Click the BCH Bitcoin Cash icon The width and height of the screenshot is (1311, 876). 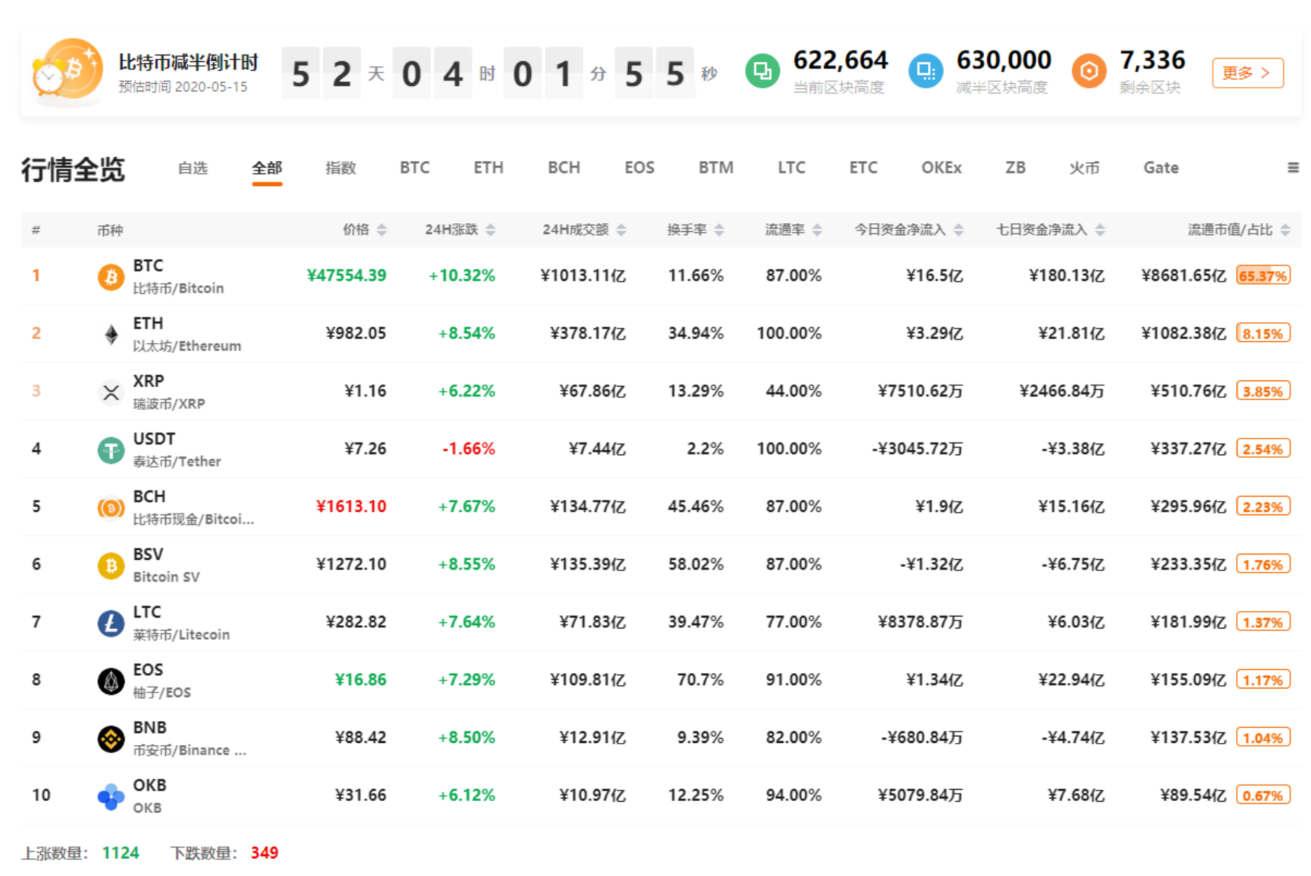coord(111,508)
